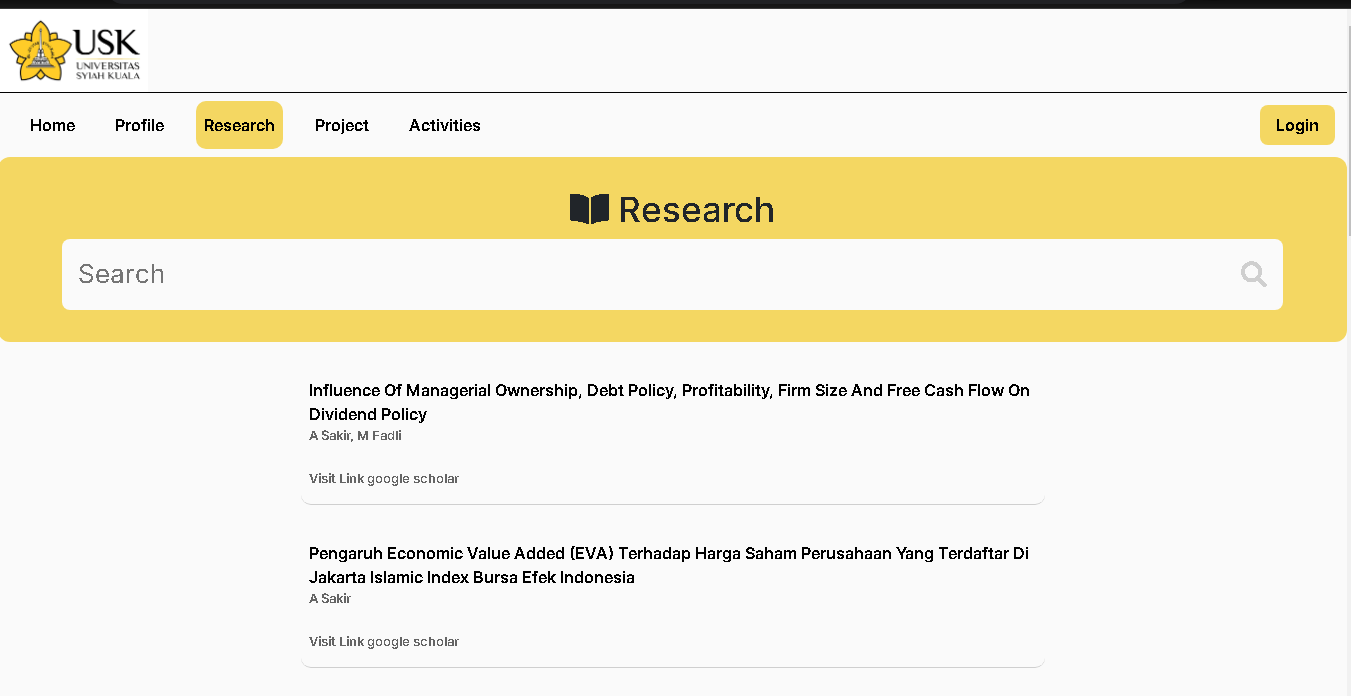Click the authors line A Sakir, M Fadli

click(355, 436)
